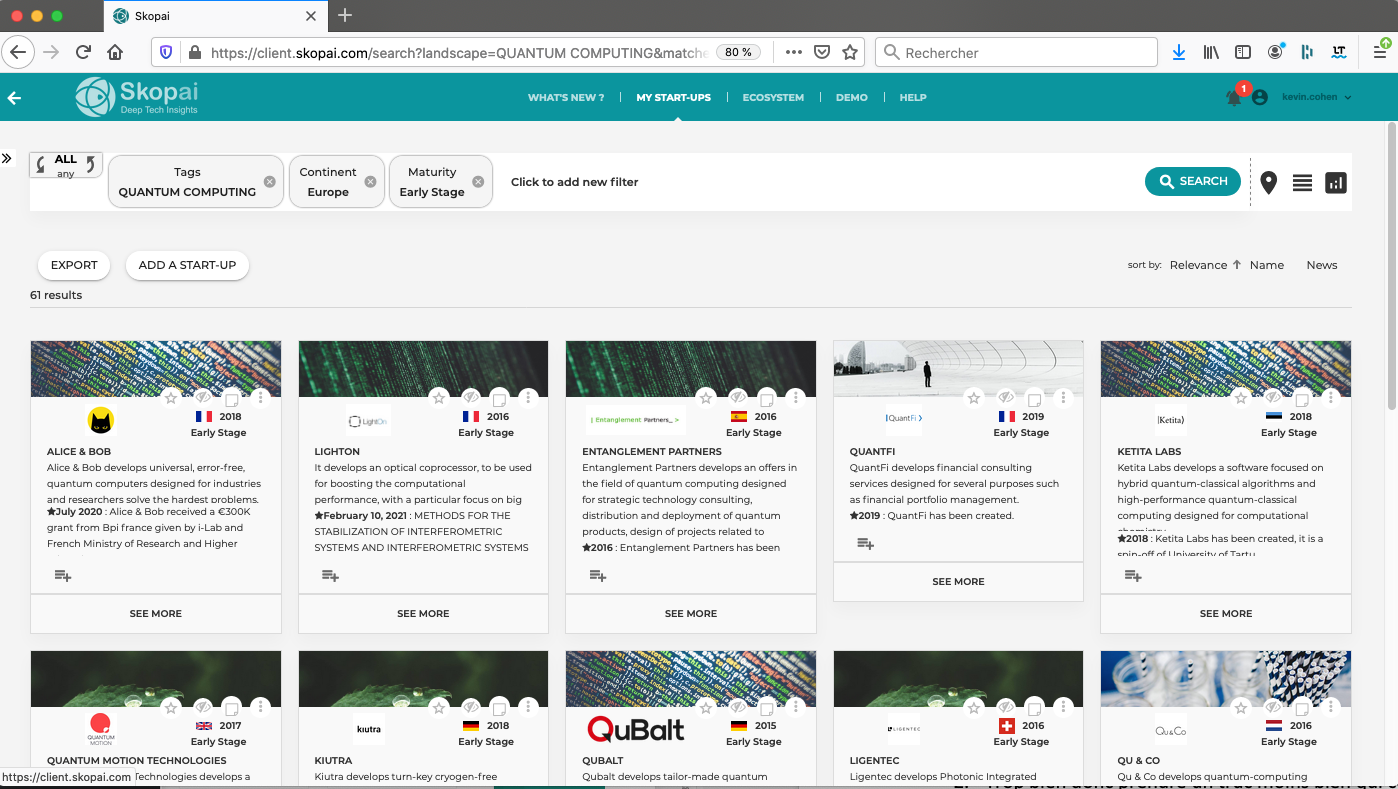Hide LightOn with the eye icon
1398x789 pixels.
[x=470, y=398]
